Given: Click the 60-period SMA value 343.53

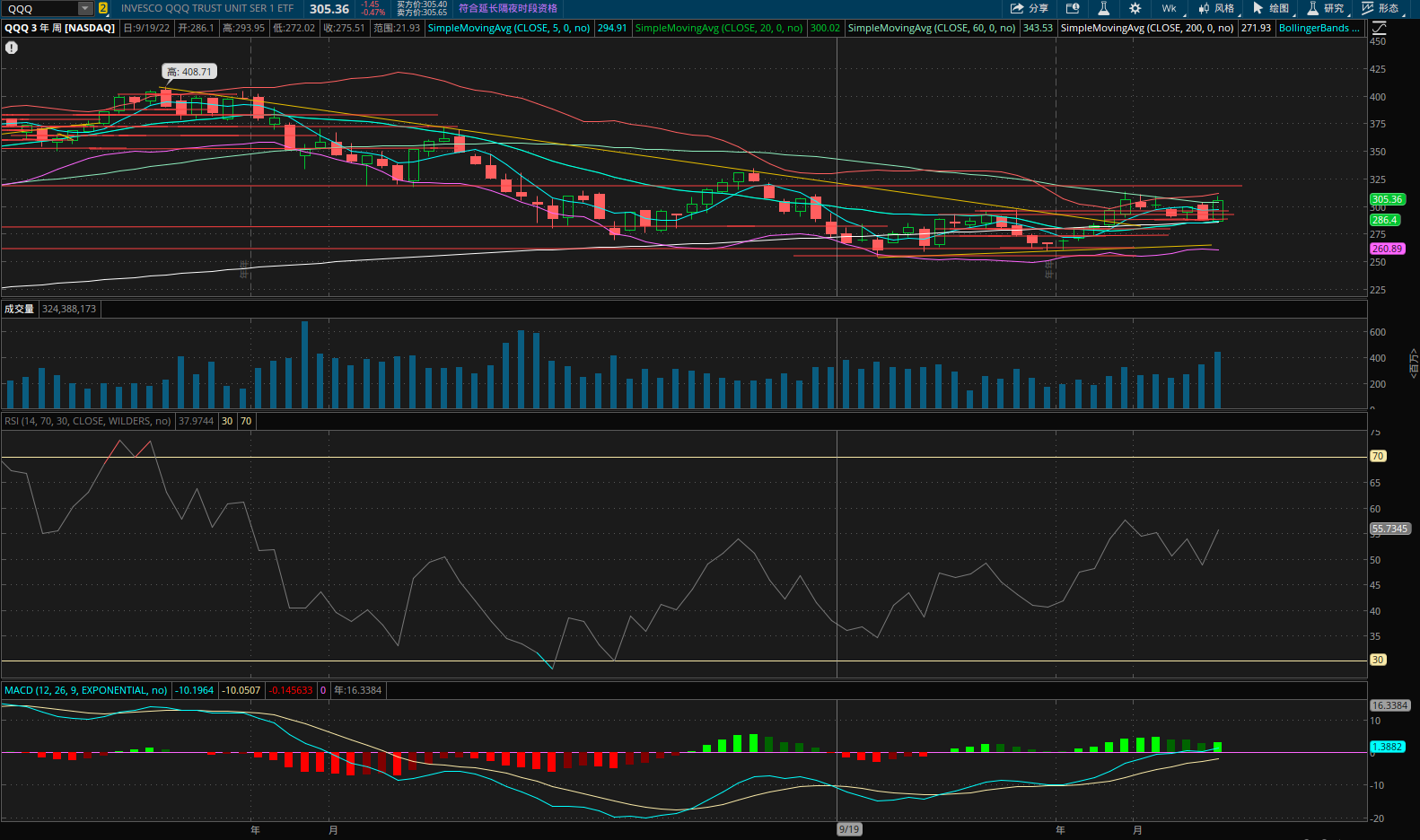Looking at the screenshot, I should [1038, 28].
